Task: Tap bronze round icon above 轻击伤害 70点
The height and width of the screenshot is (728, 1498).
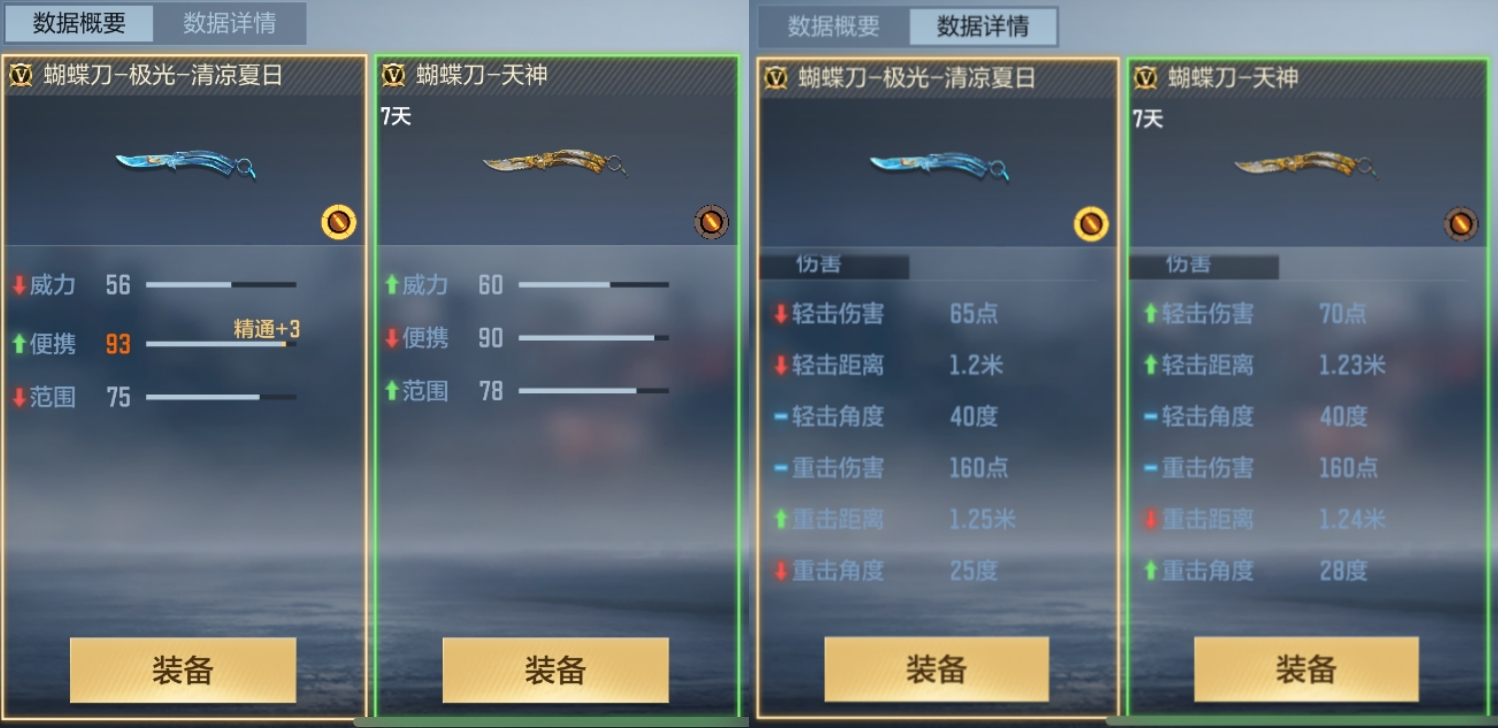Action: (1461, 223)
